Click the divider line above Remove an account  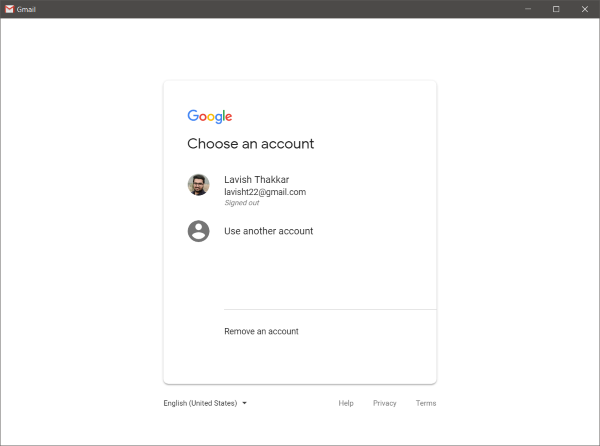[330, 310]
